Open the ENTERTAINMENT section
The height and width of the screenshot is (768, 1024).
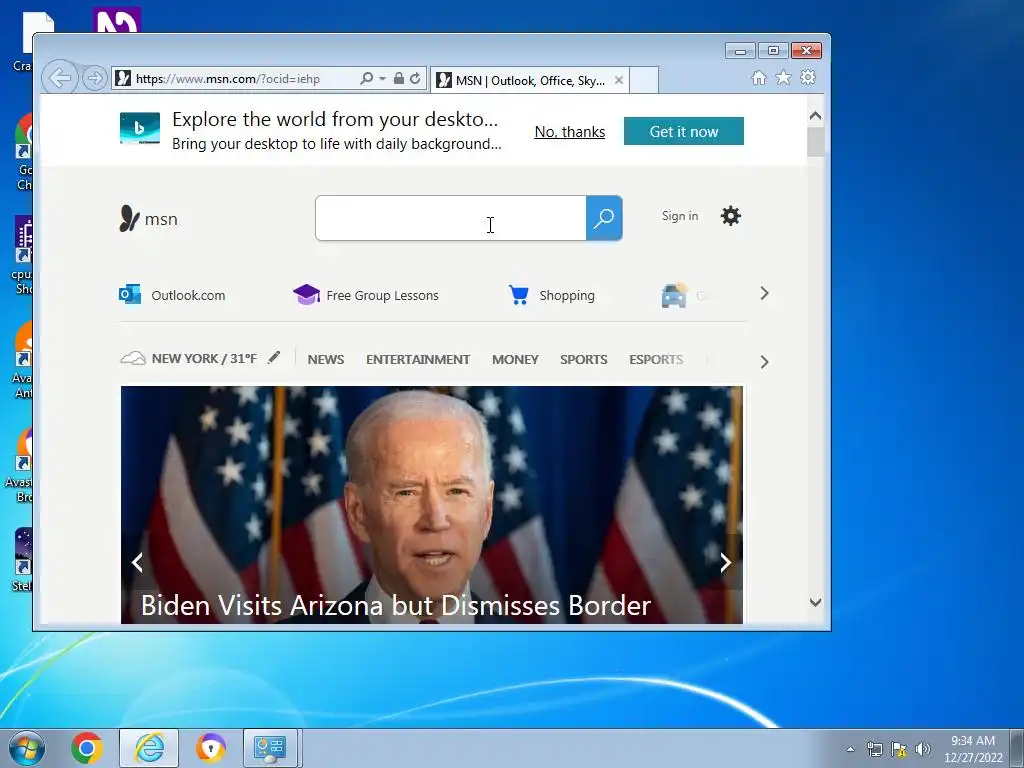tap(418, 359)
